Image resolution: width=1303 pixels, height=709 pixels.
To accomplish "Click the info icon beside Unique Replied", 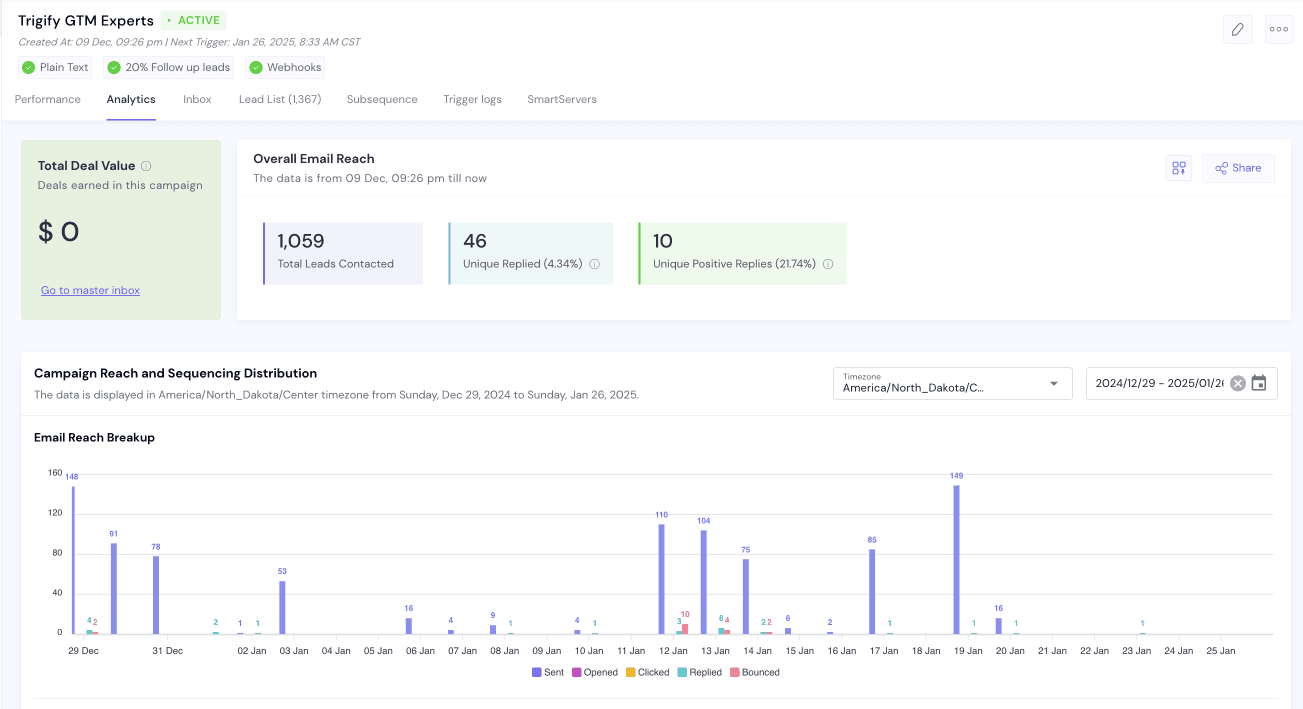I will (x=594, y=264).
